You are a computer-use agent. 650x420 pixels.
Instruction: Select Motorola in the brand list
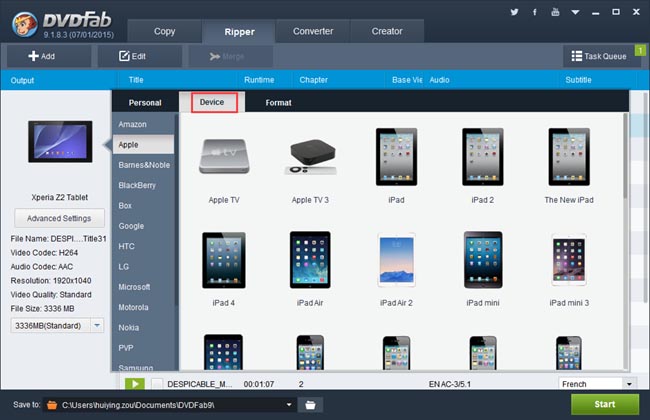[143, 307]
